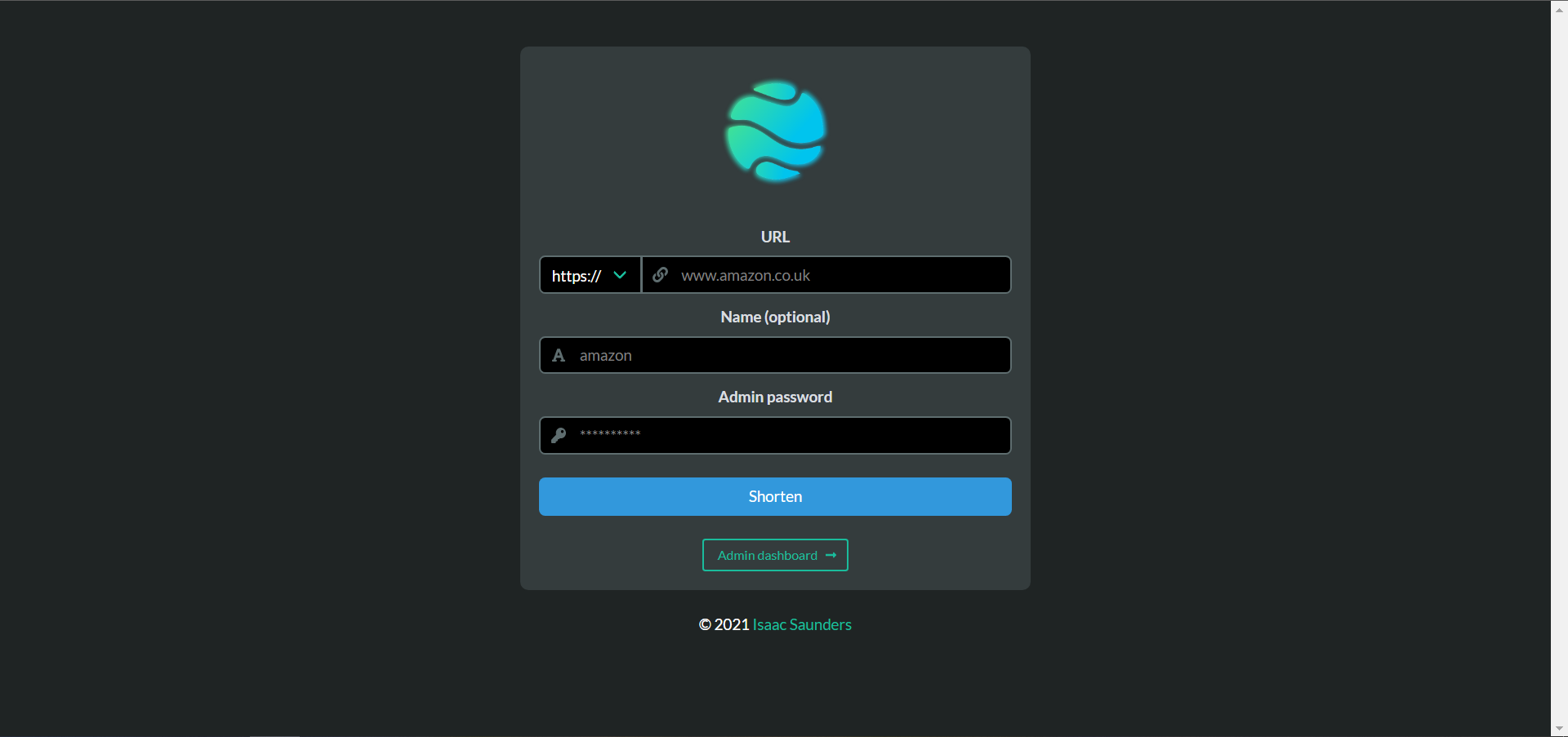This screenshot has height=737, width=1568.
Task: Click the teal globe logo
Action: point(775,131)
